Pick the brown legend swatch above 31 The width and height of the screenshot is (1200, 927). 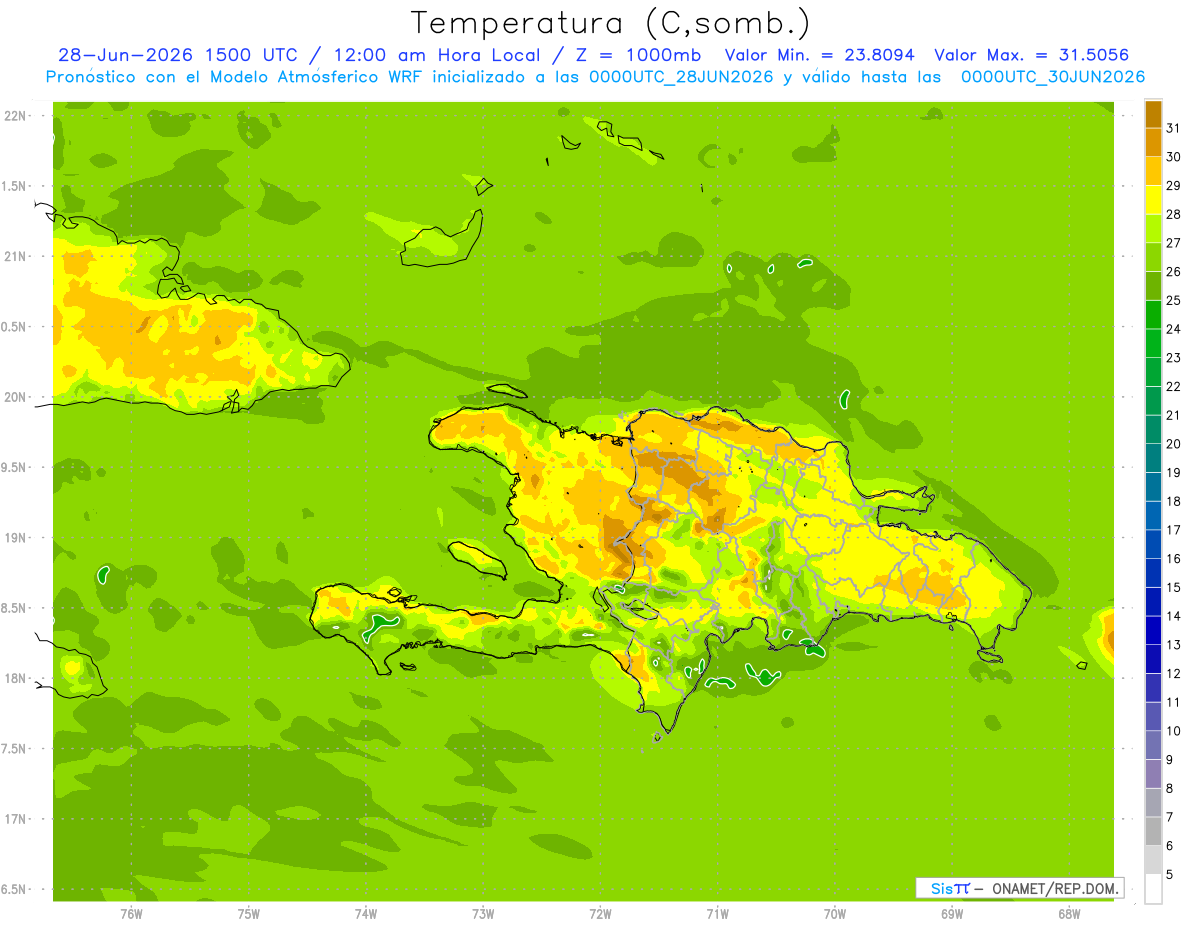[1153, 113]
